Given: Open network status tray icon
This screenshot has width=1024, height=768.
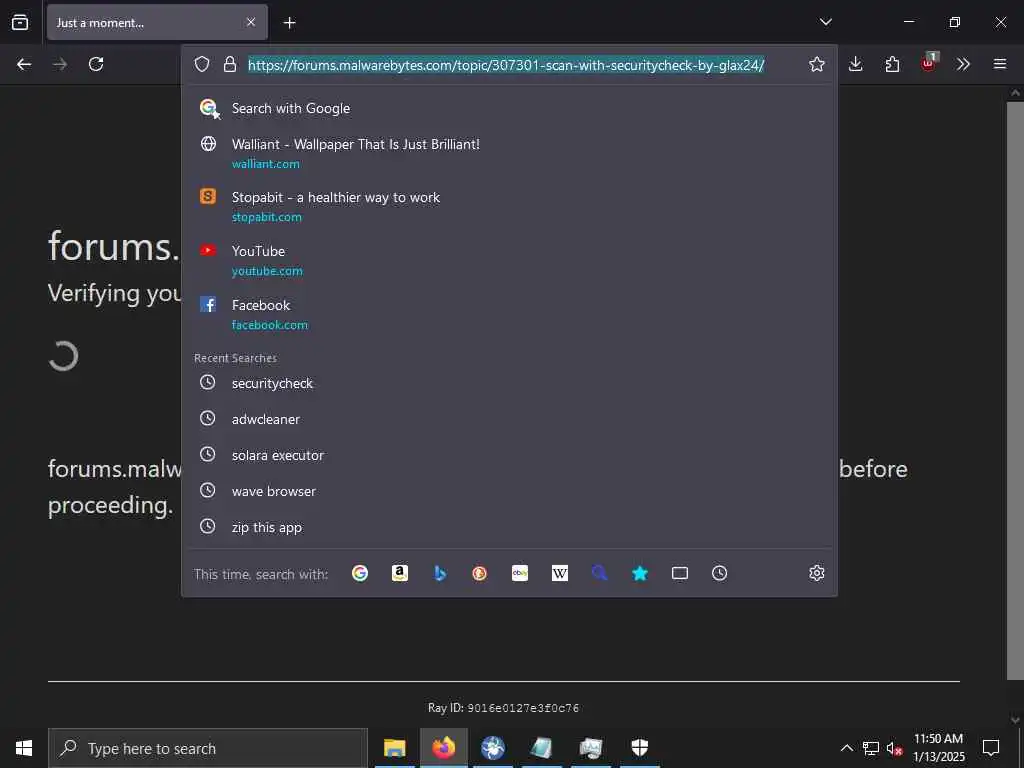Looking at the screenshot, I should pos(871,748).
